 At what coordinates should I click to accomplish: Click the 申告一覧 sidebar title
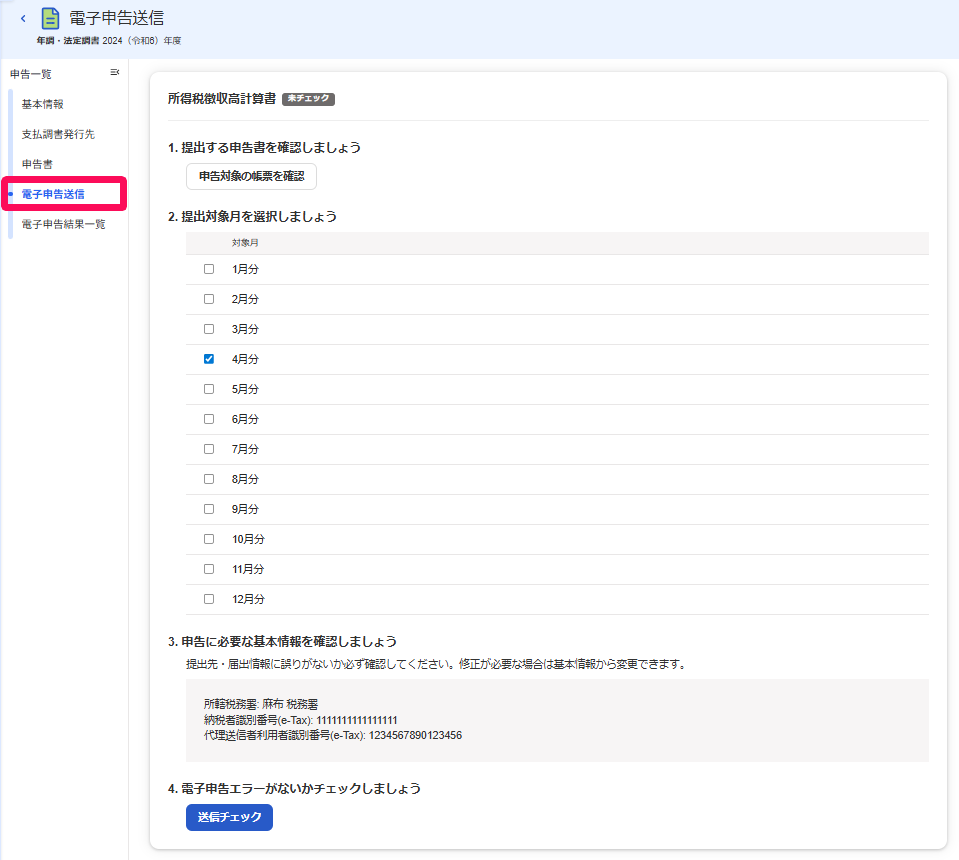31,74
